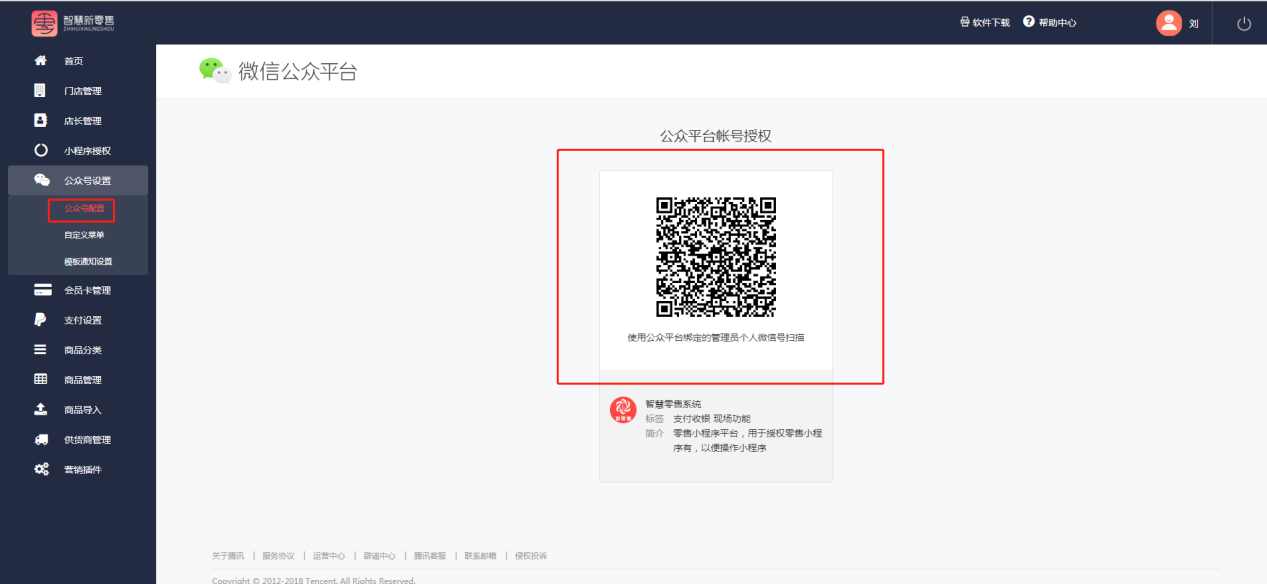Collapse the 公众号设置 menu label
Image resolution: width=1267 pixels, height=584 pixels.
point(88,181)
